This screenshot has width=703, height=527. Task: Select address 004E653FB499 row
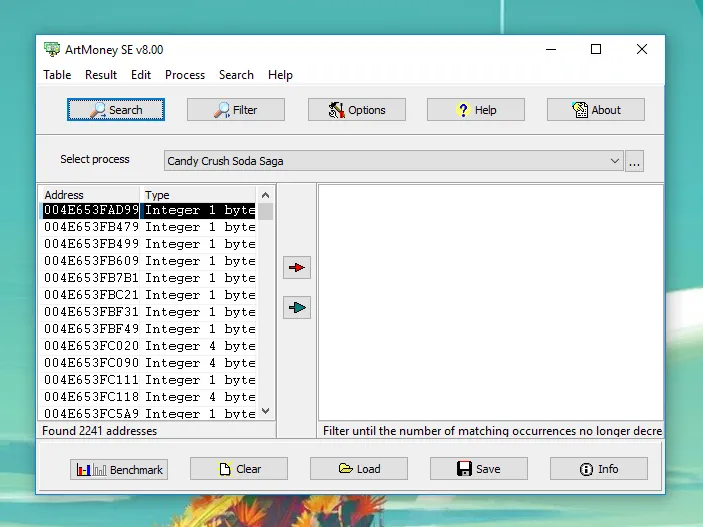tap(149, 244)
